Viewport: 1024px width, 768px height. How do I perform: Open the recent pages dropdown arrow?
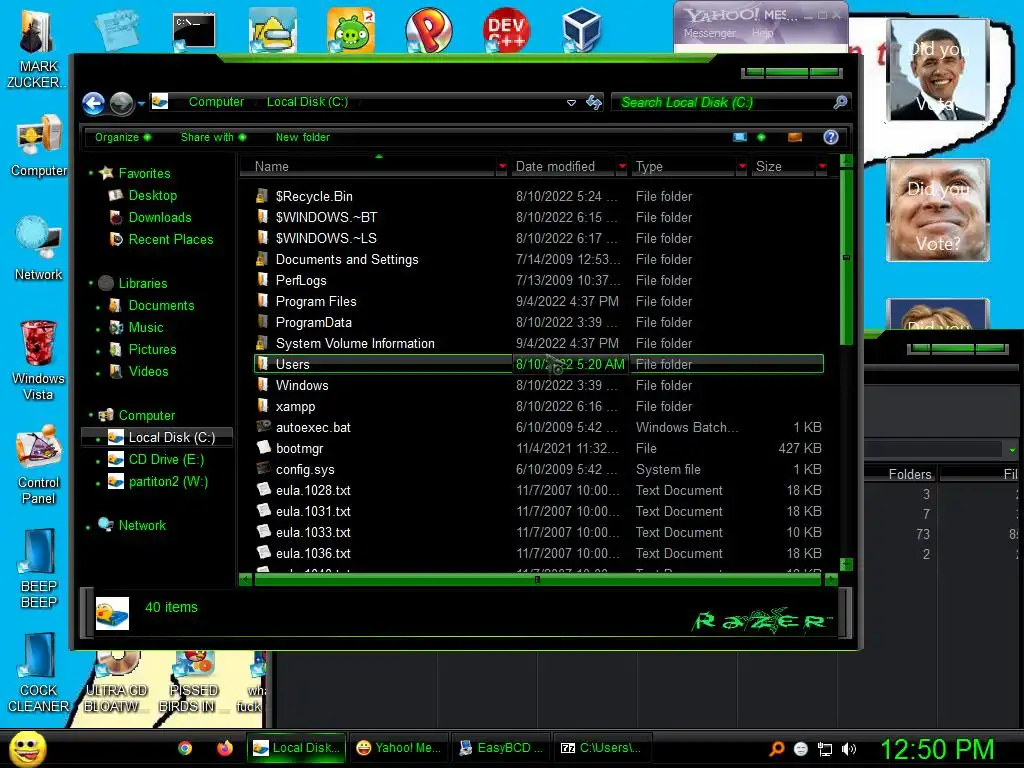click(x=141, y=103)
